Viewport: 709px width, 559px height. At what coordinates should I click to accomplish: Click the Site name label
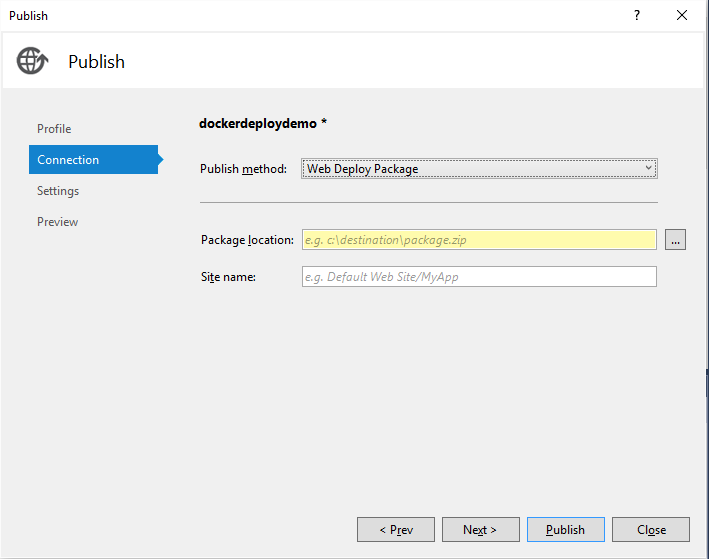pos(228,277)
